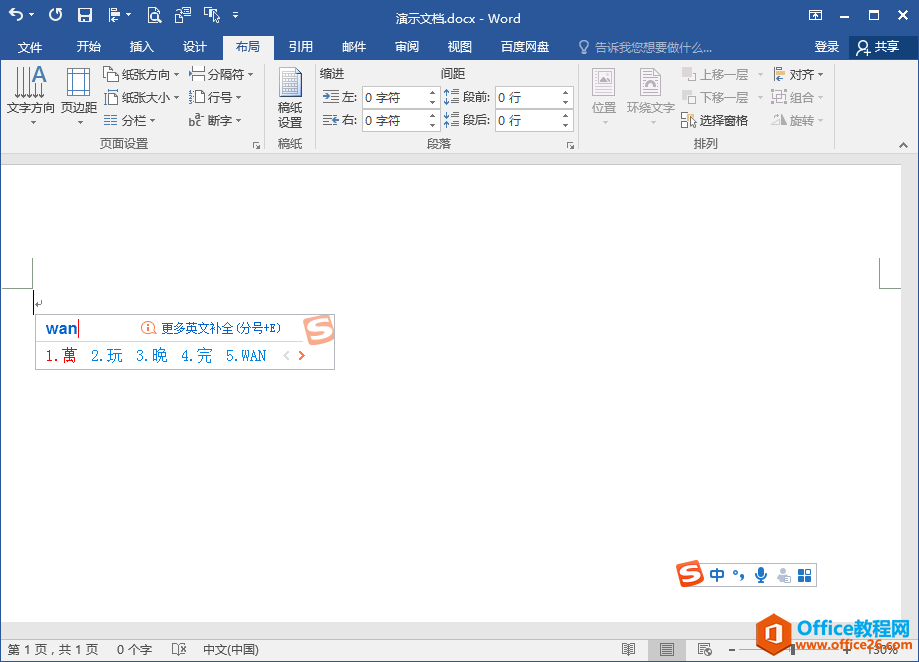Switch to the Home (开始) tab
This screenshot has width=919, height=662.
(89, 47)
